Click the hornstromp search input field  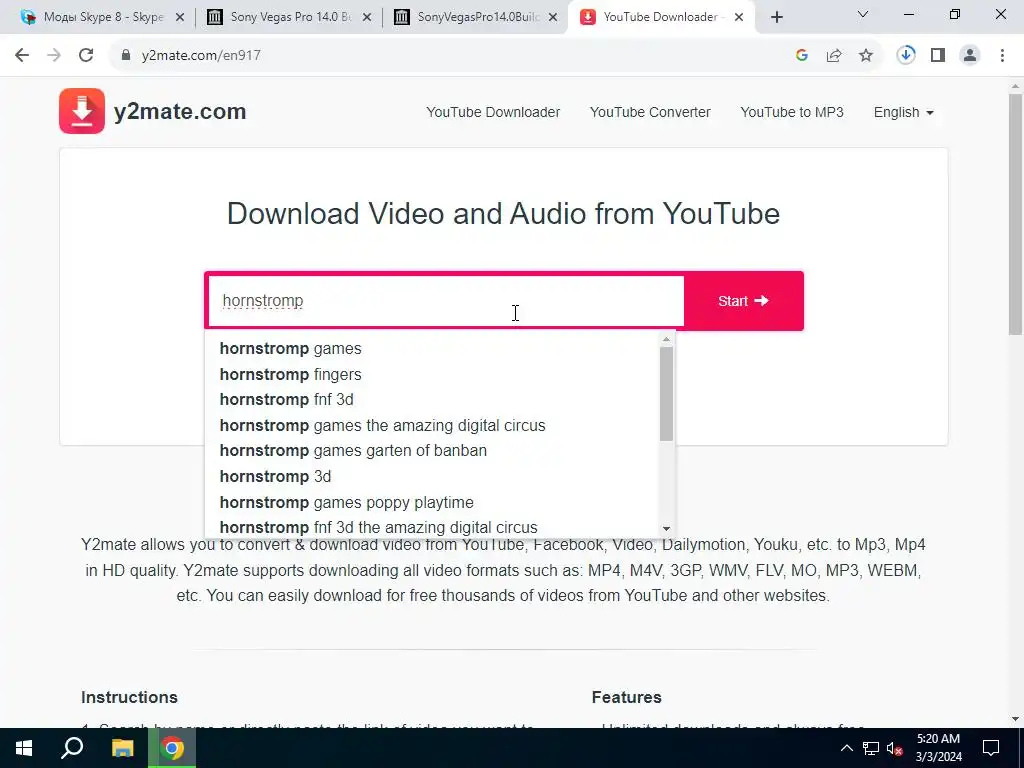(x=446, y=301)
